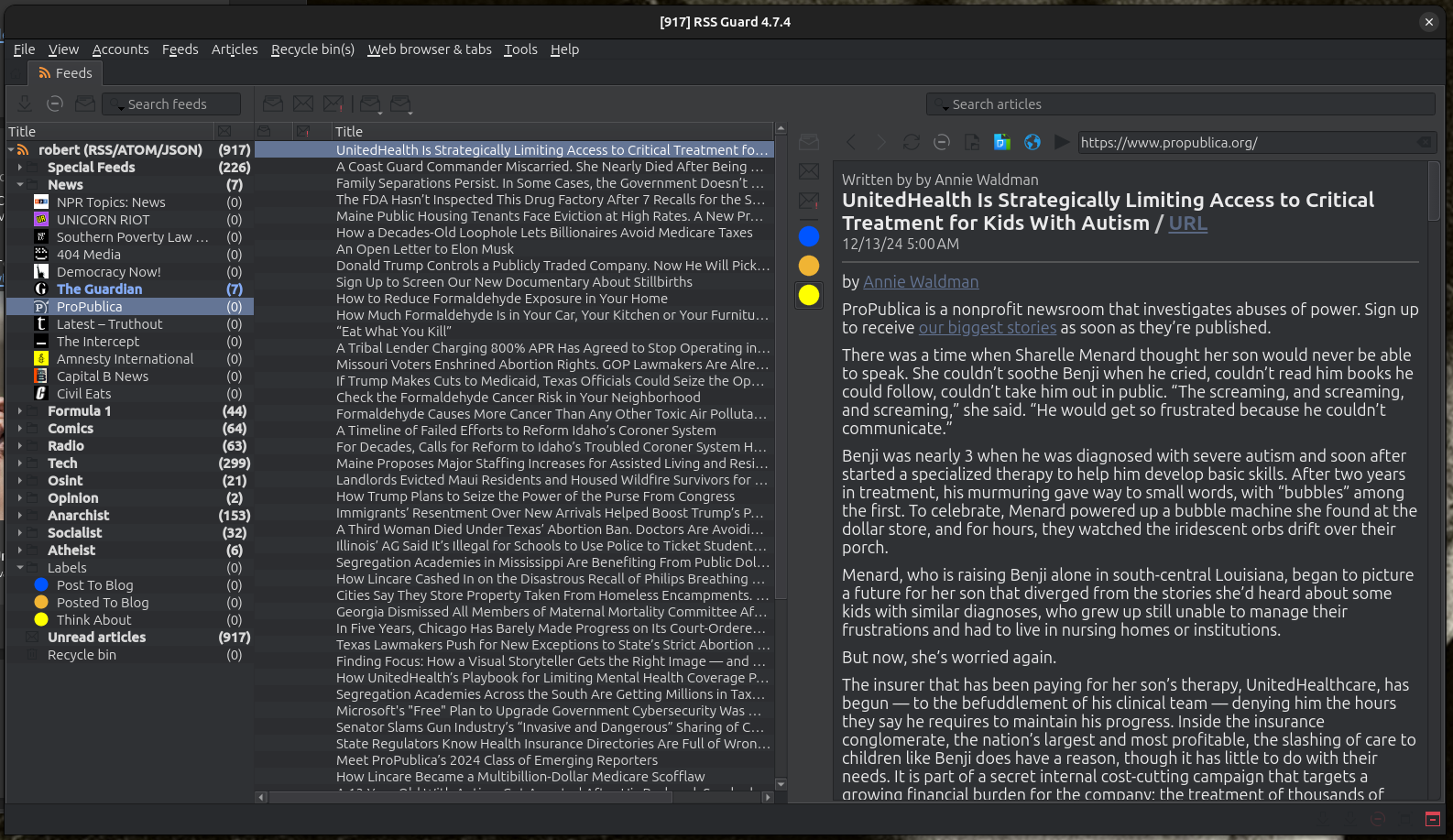1453x840 pixels.
Task: Click the red icon in the status bar
Action: coord(1433,819)
